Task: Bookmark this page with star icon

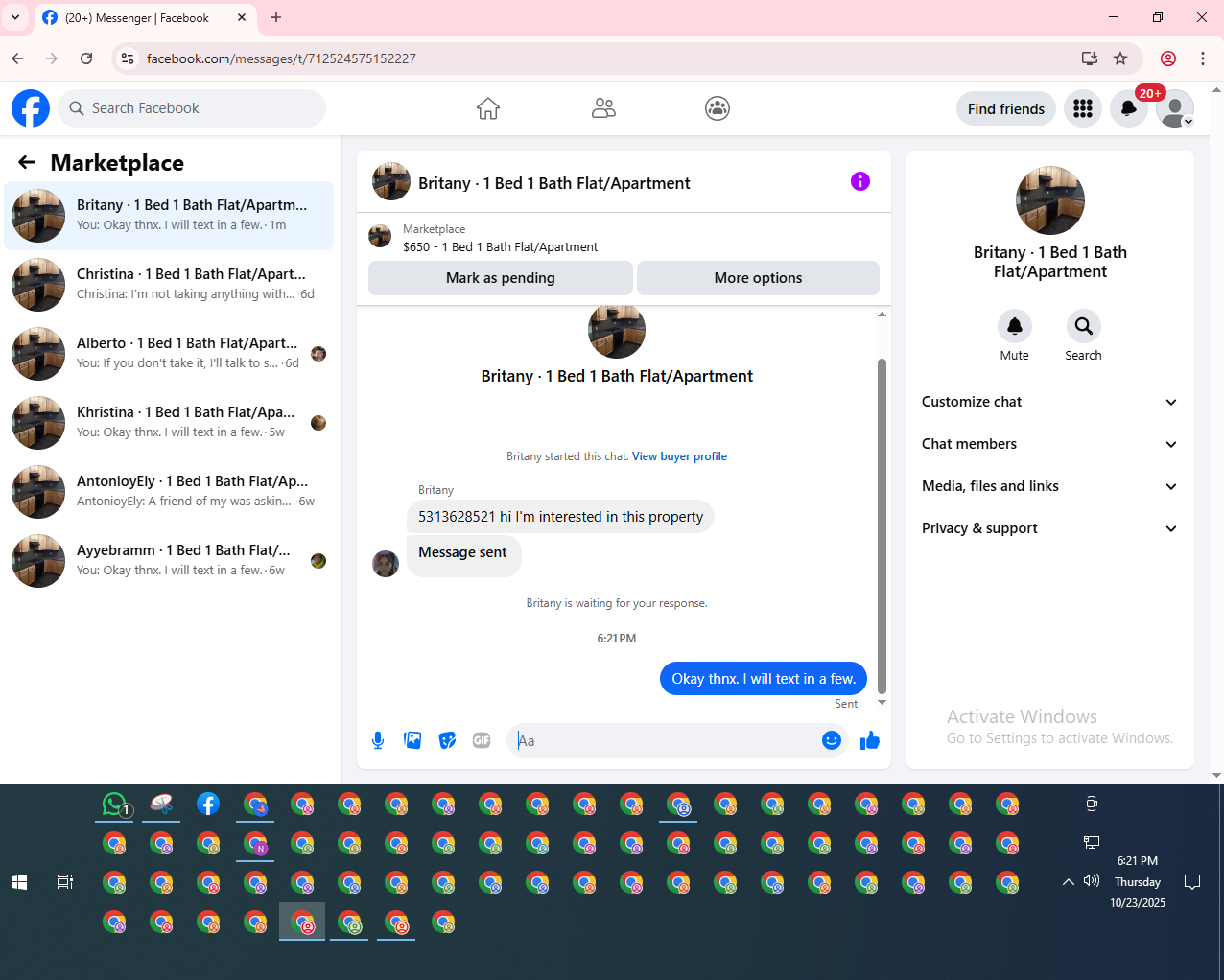Action: coord(1120,58)
